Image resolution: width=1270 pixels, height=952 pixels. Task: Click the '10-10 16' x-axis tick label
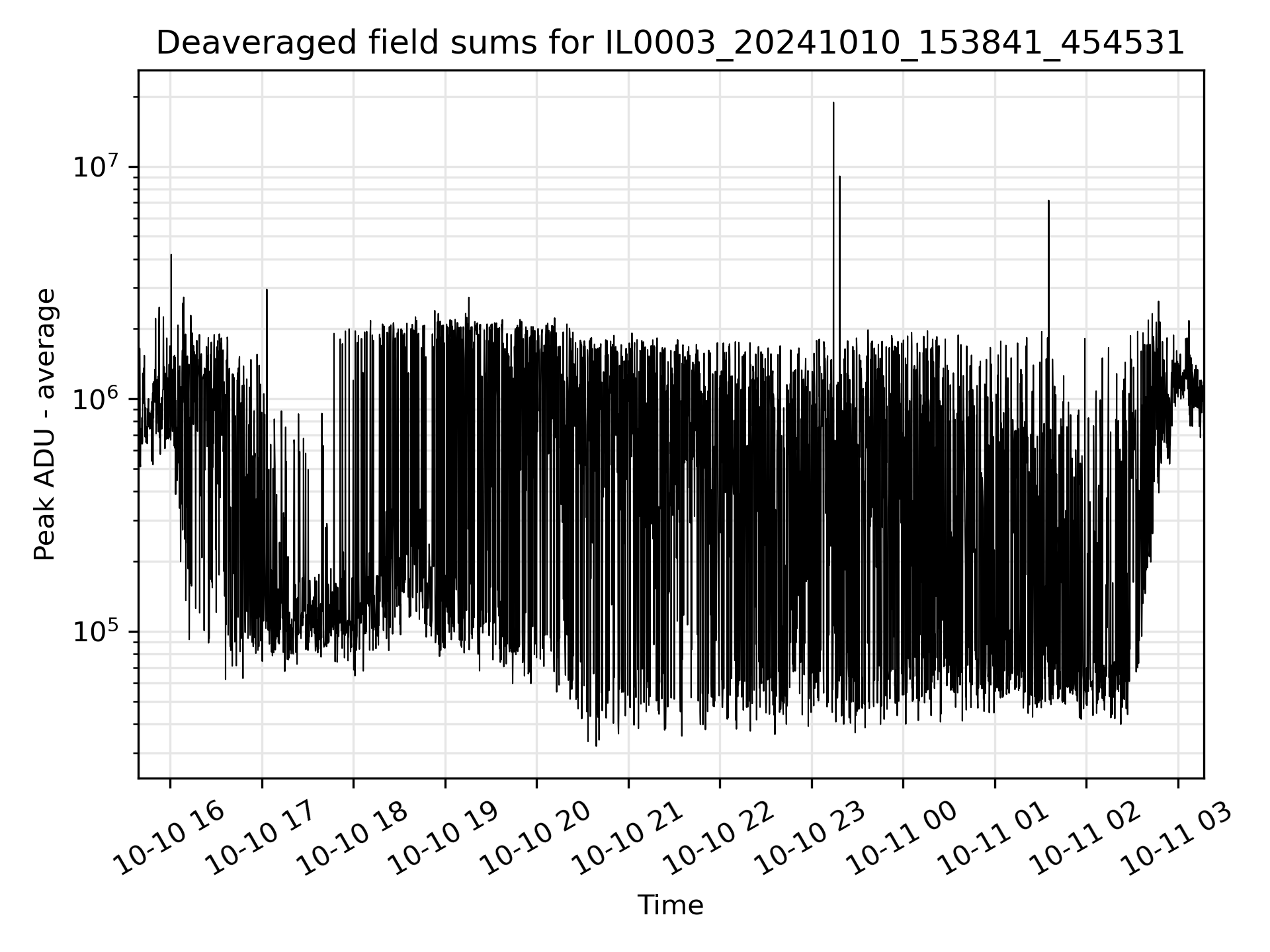pos(169,840)
